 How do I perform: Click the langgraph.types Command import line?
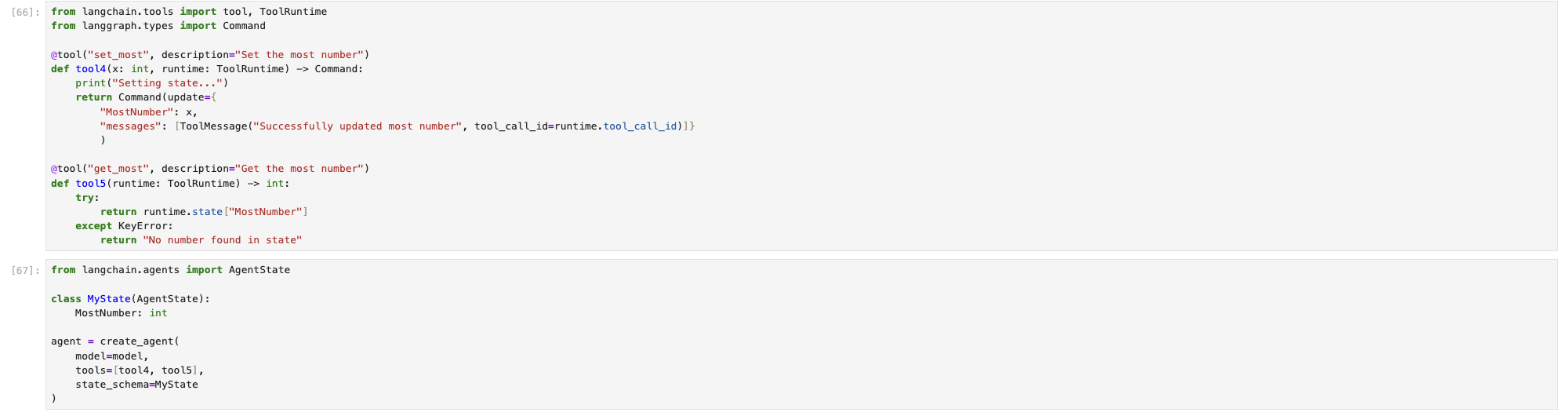[158, 26]
